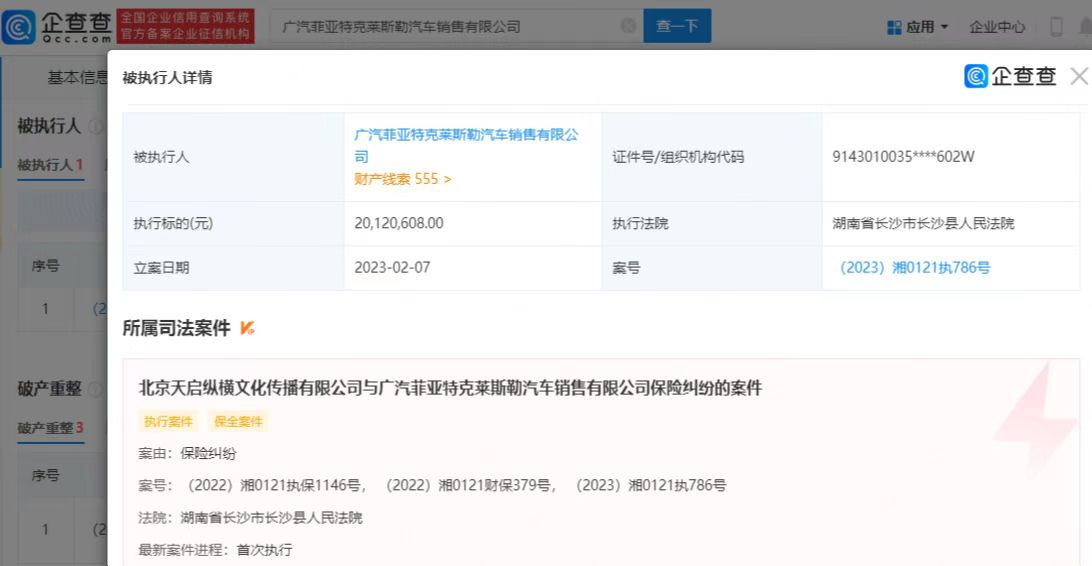Click the 最新案件进程：首次执行 line
Screen dimensions: 1092x566
coord(215,549)
